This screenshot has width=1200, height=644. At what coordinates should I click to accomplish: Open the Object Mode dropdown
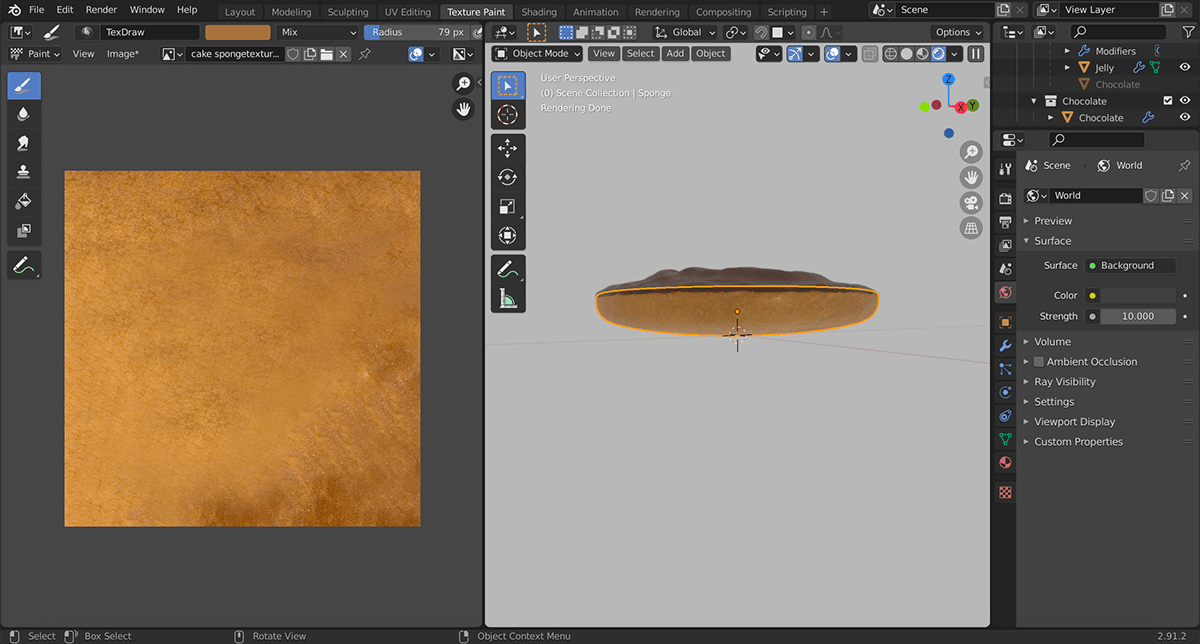537,54
